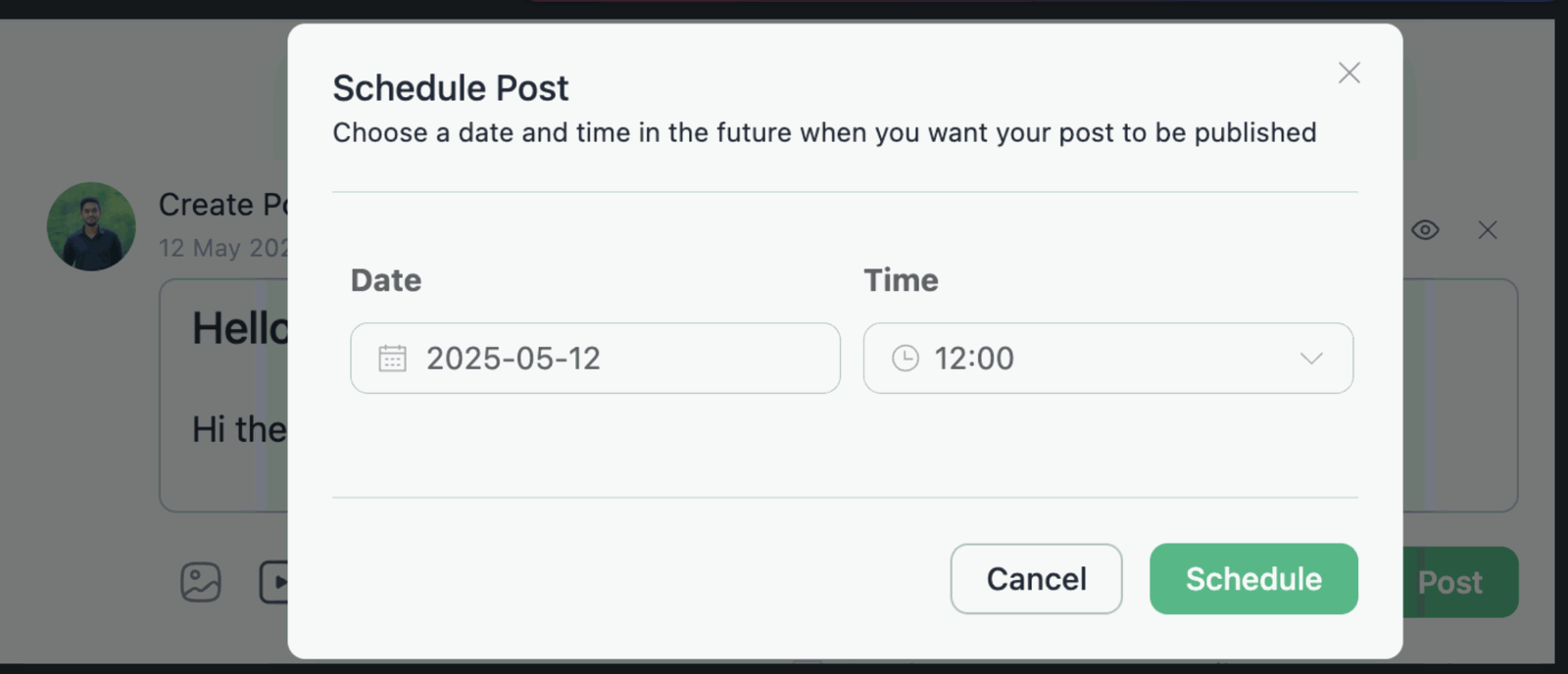Close the Create Post editor behind dialog
Viewport: 1568px width, 674px height.
[x=1487, y=230]
